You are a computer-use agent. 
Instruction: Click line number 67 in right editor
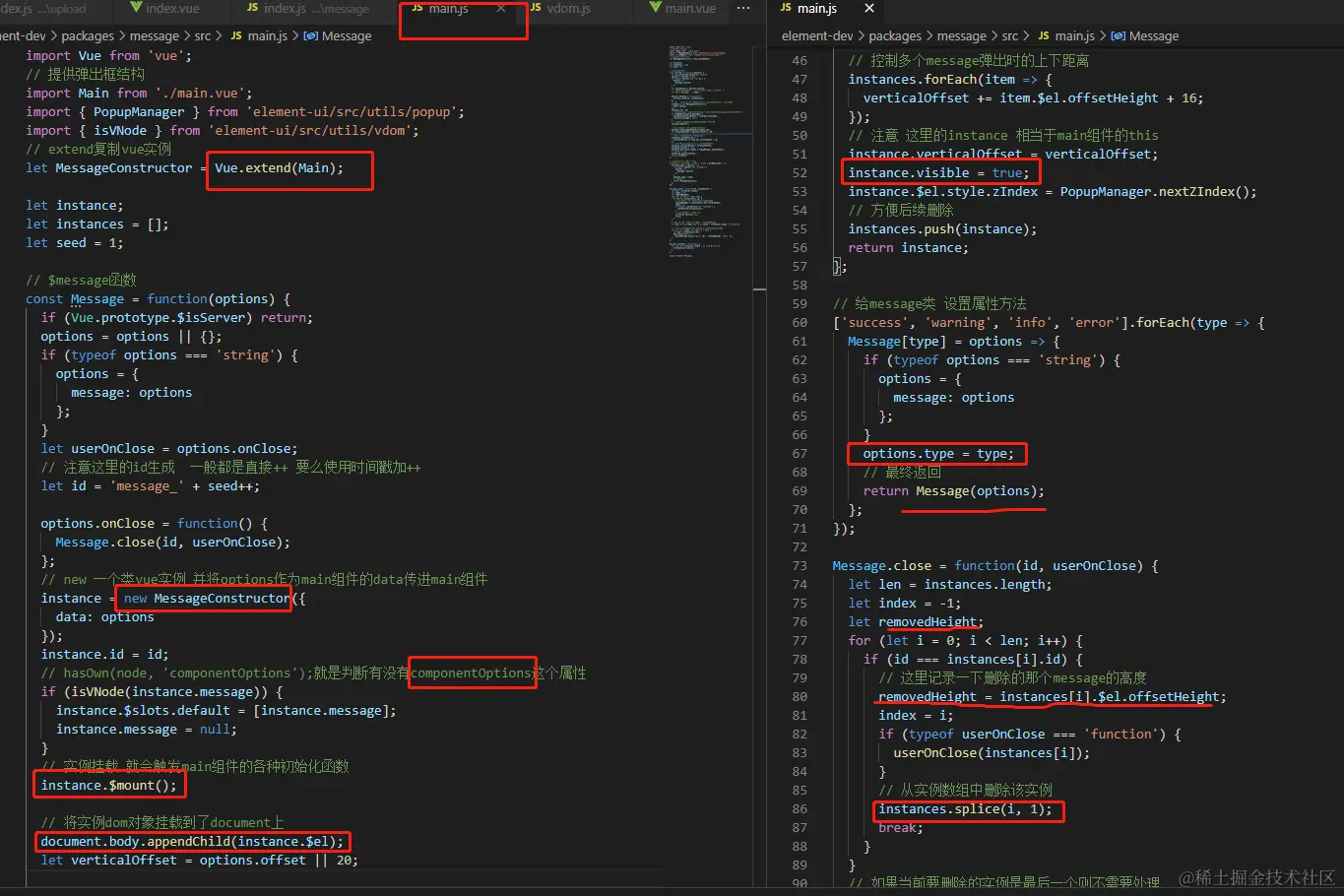point(799,453)
